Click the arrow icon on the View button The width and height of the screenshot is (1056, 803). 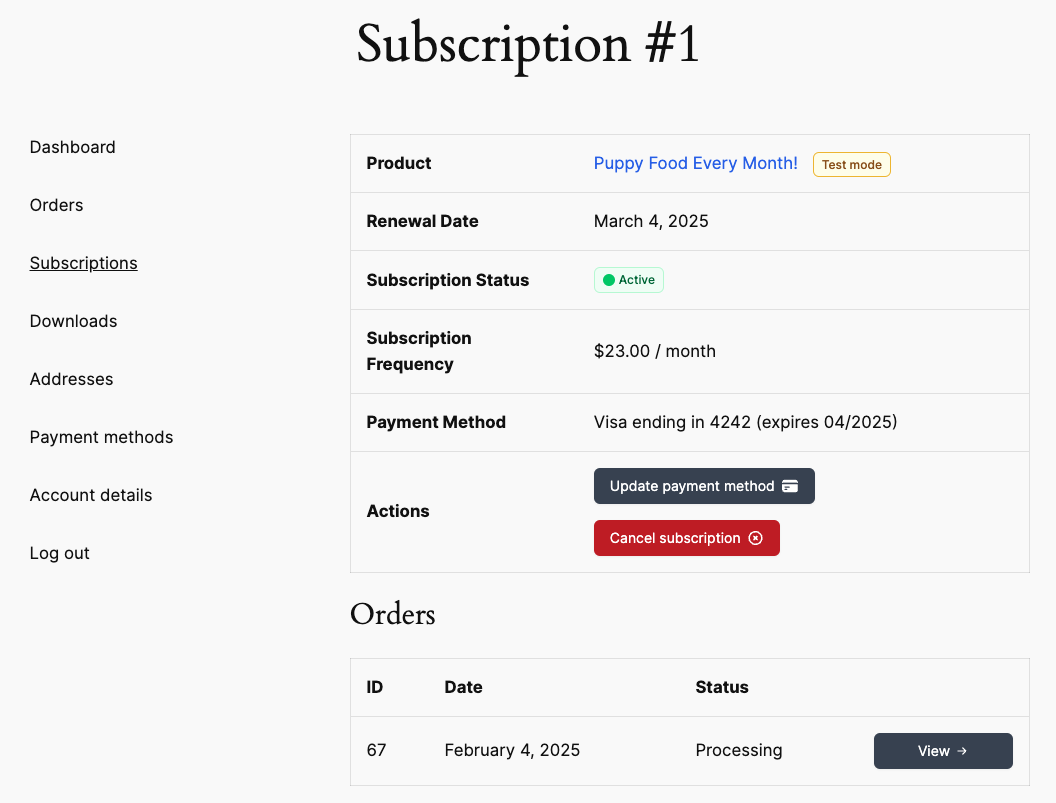pyautogui.click(x=962, y=751)
